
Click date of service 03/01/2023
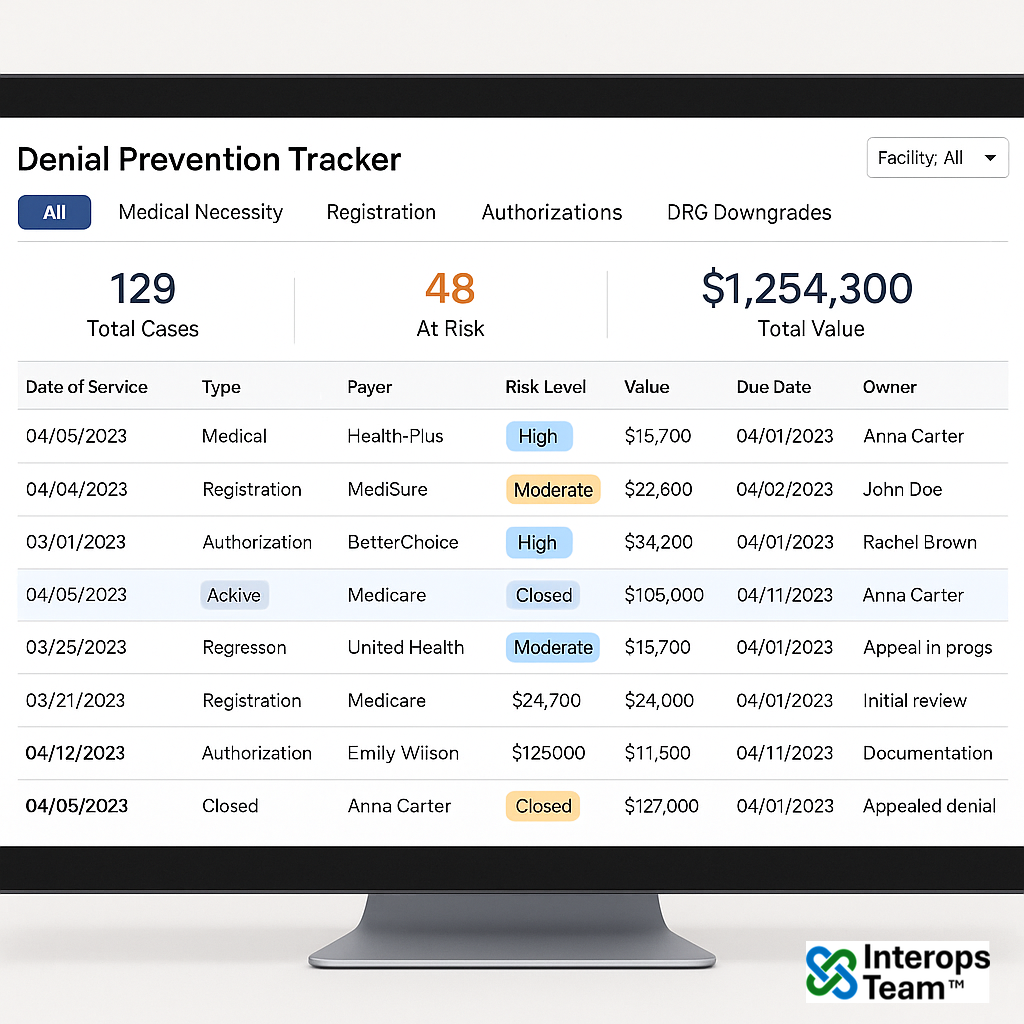(76, 542)
